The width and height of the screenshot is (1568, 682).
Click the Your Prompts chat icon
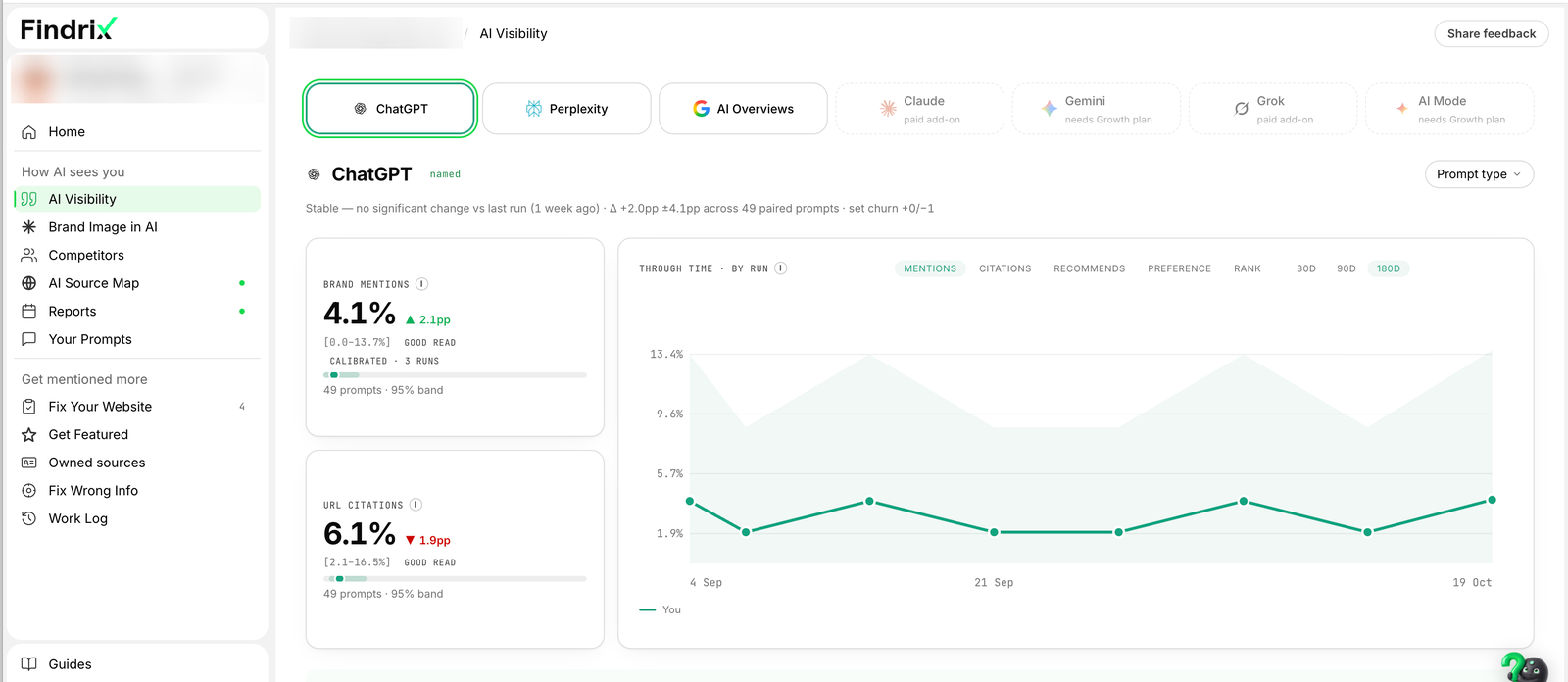(x=29, y=339)
